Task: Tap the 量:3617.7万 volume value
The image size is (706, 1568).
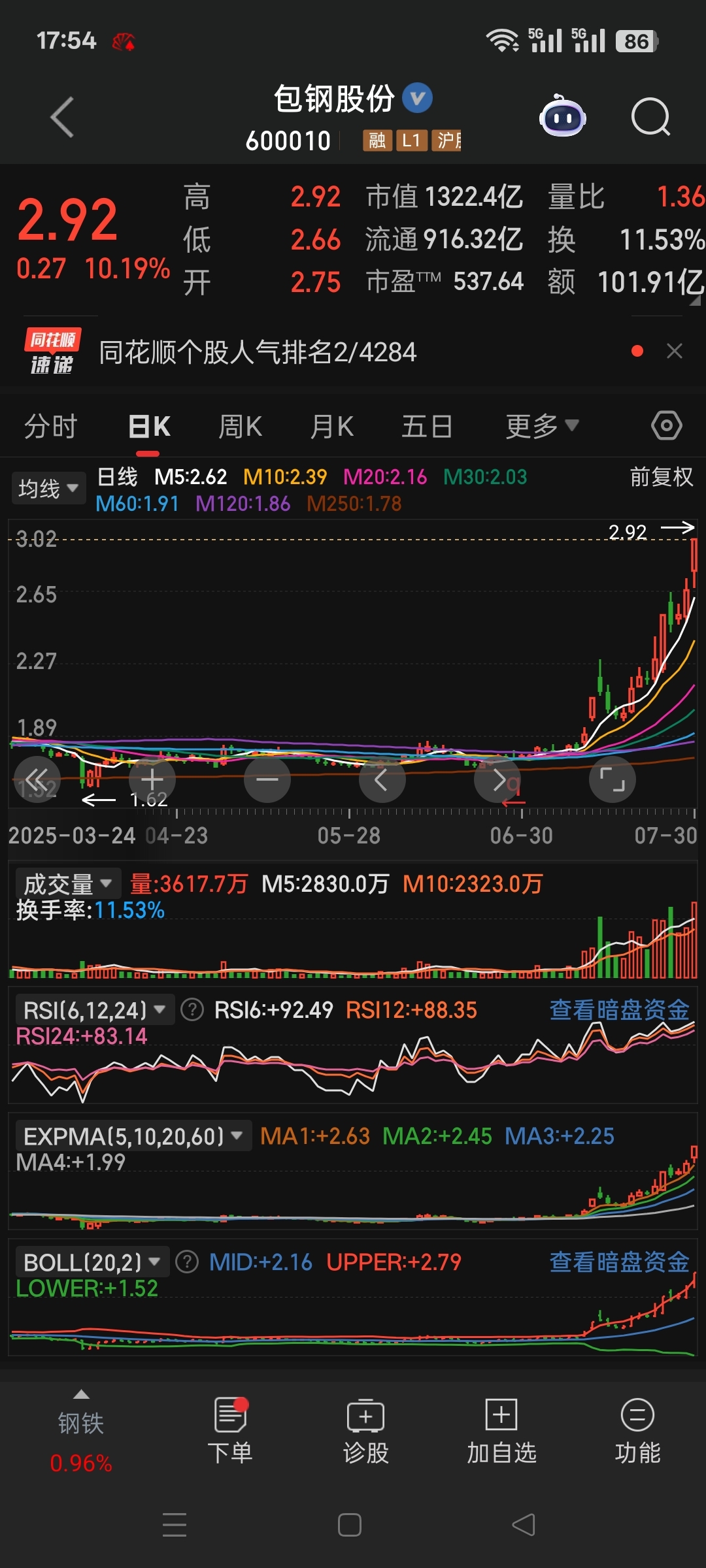Action: click(x=189, y=884)
